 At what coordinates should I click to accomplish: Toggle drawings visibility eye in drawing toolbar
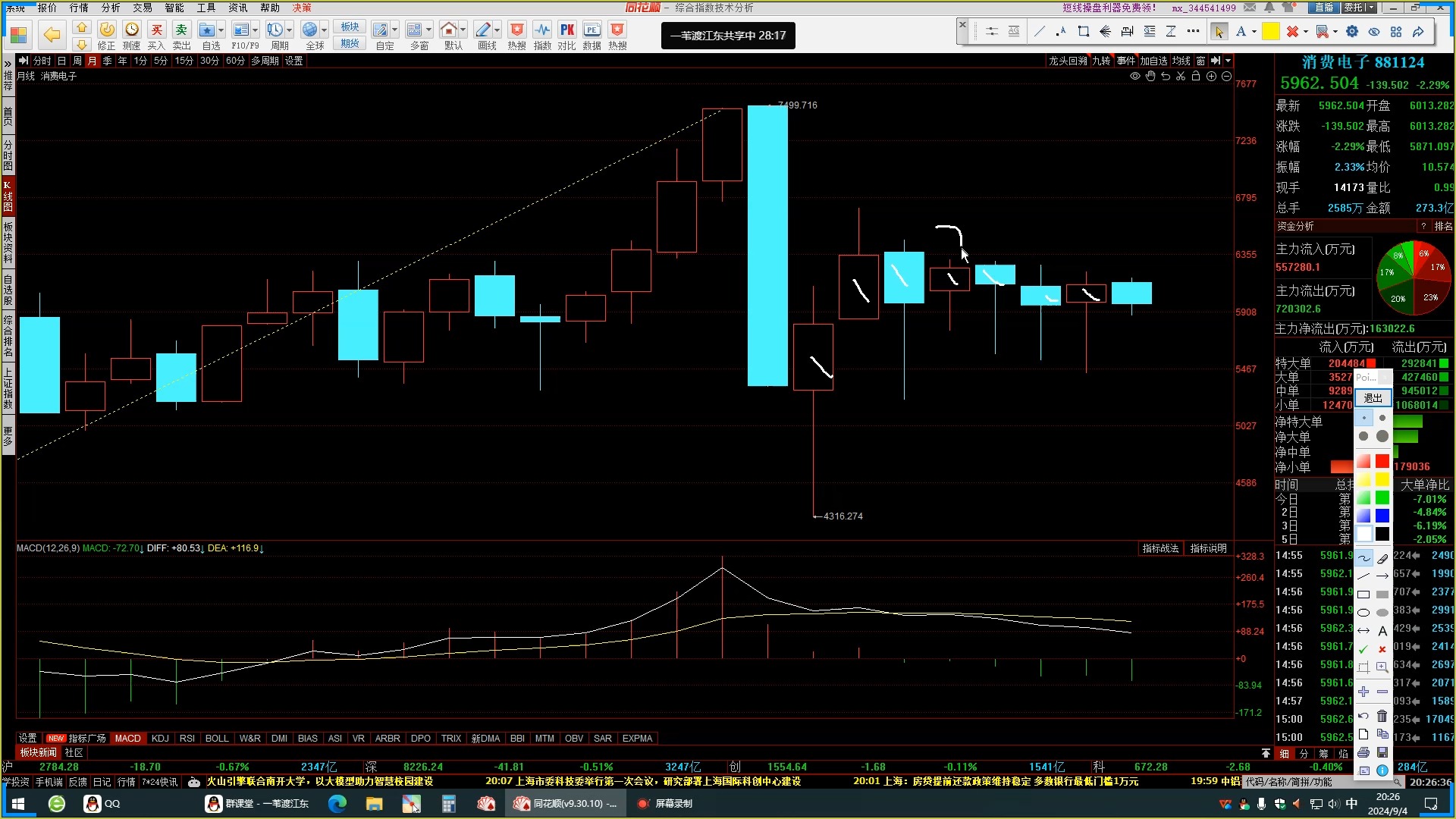coord(1374,31)
